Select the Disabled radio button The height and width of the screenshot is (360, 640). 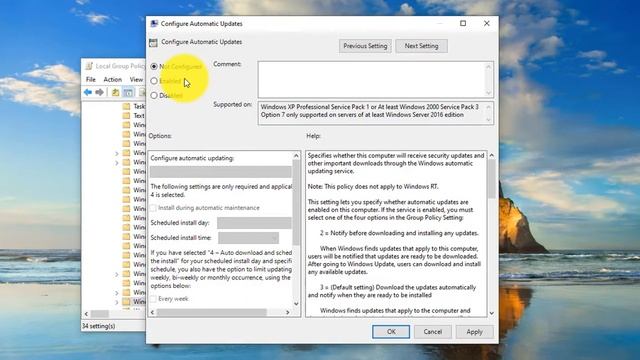tap(154, 96)
